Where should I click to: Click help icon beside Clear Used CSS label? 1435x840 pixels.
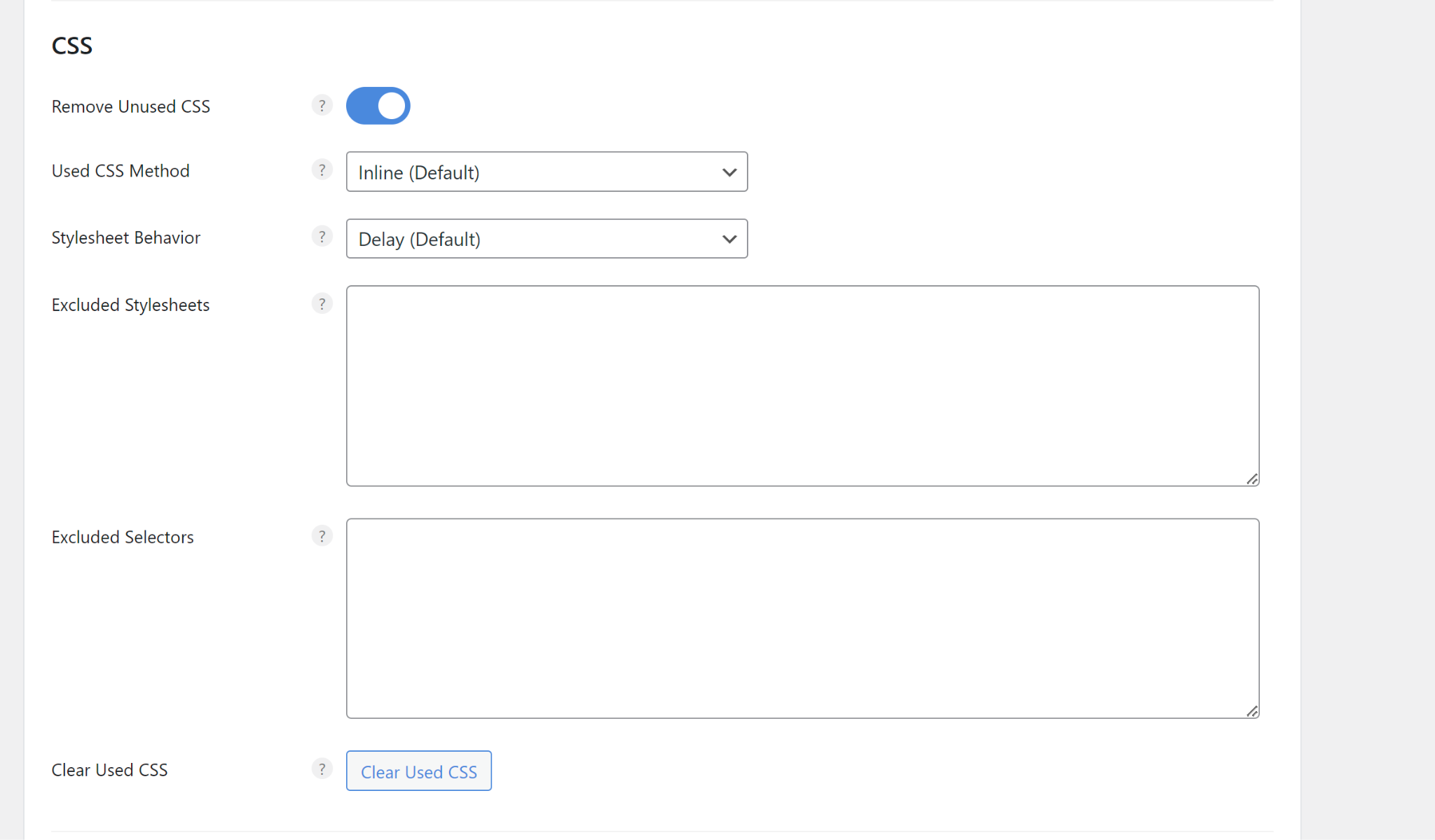tap(322, 769)
